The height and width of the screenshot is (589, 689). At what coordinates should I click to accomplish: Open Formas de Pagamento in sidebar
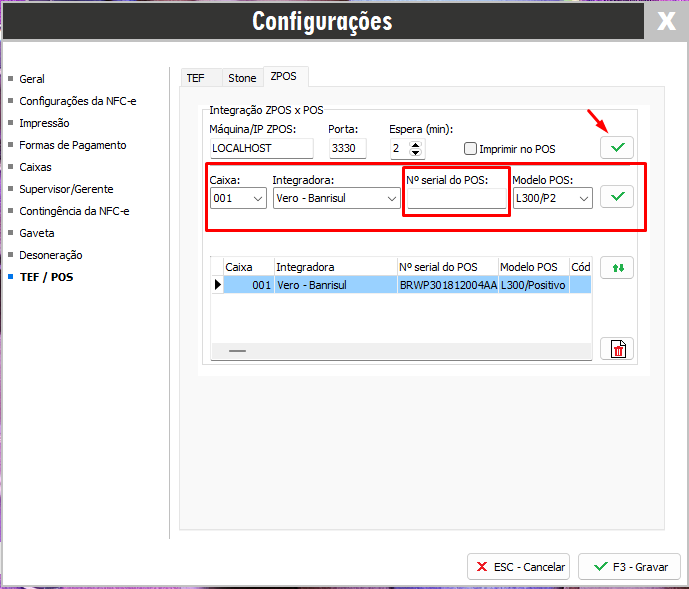pyautogui.click(x=72, y=145)
